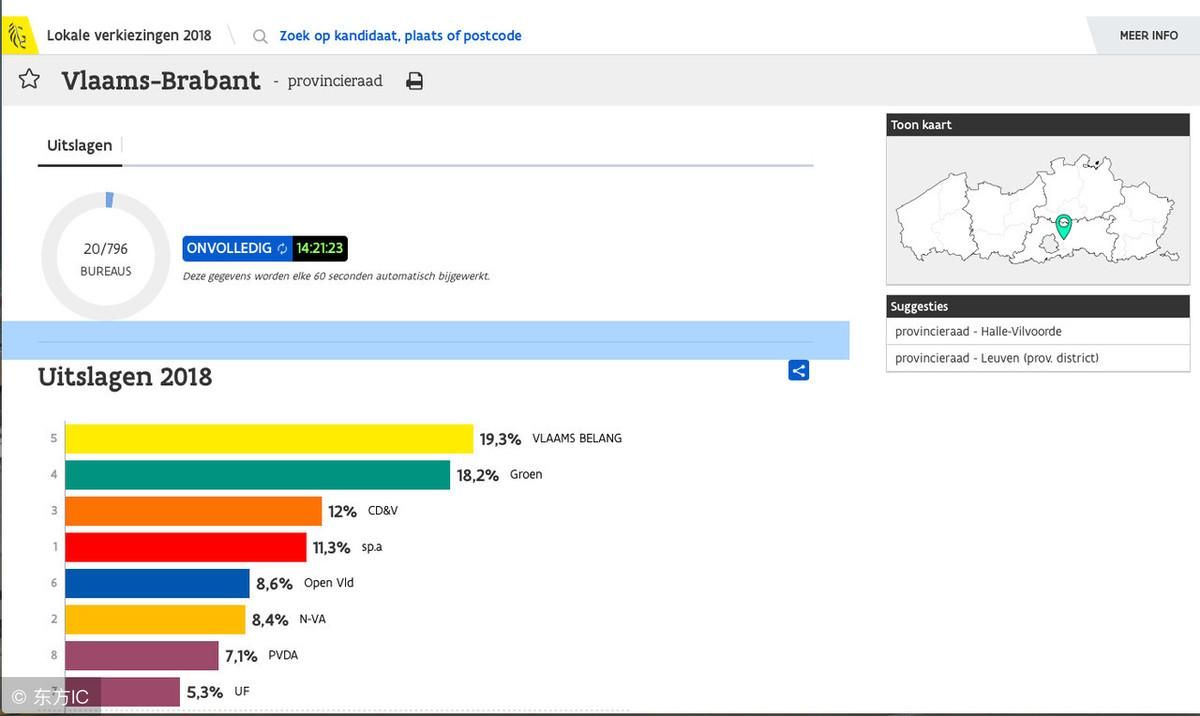
Task: Click the PVDA party label
Action: 283,655
